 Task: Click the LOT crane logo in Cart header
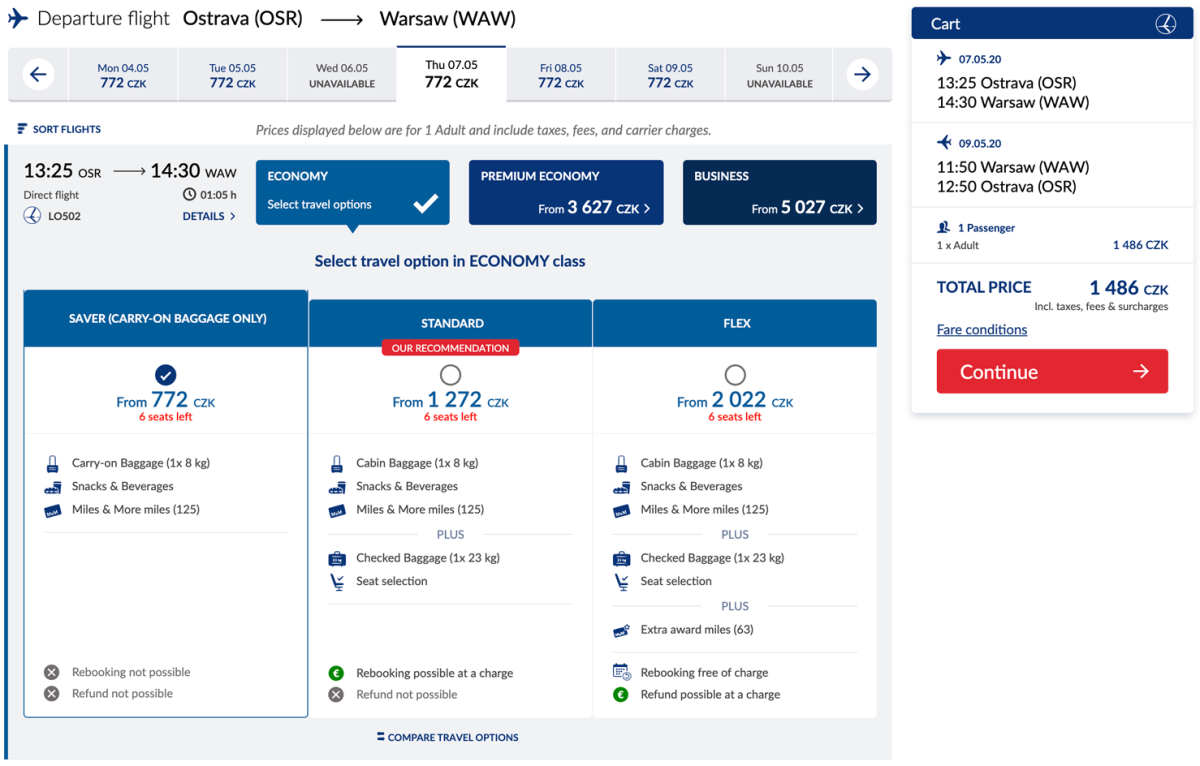[x=1165, y=25]
